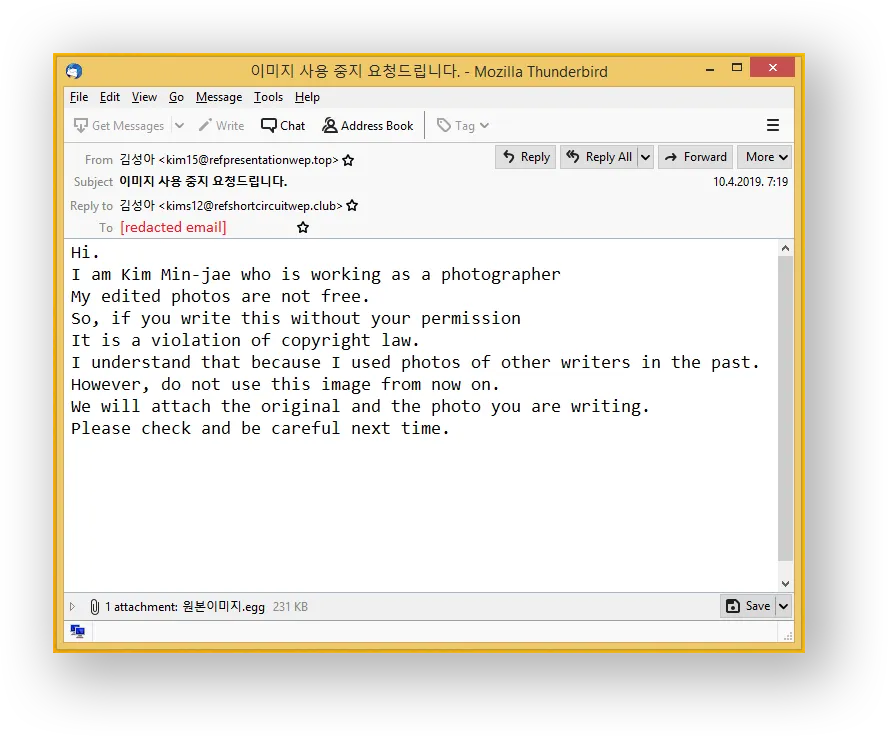The height and width of the screenshot is (736, 888).
Task: Forward this email
Action: 696,157
